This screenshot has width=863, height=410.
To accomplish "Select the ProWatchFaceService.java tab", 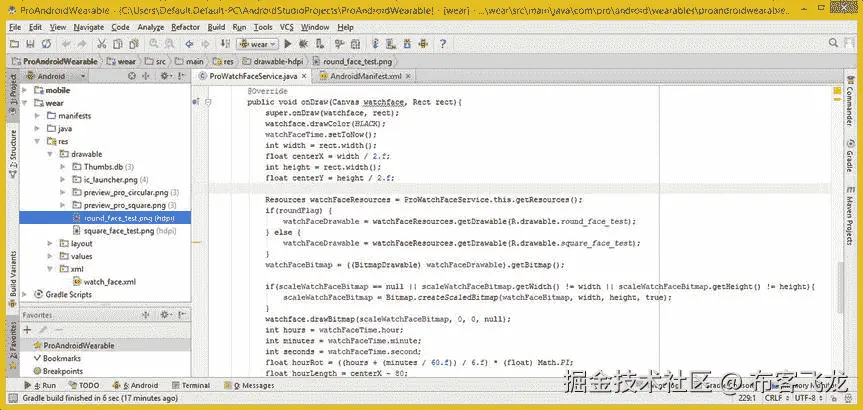I will (x=253, y=76).
